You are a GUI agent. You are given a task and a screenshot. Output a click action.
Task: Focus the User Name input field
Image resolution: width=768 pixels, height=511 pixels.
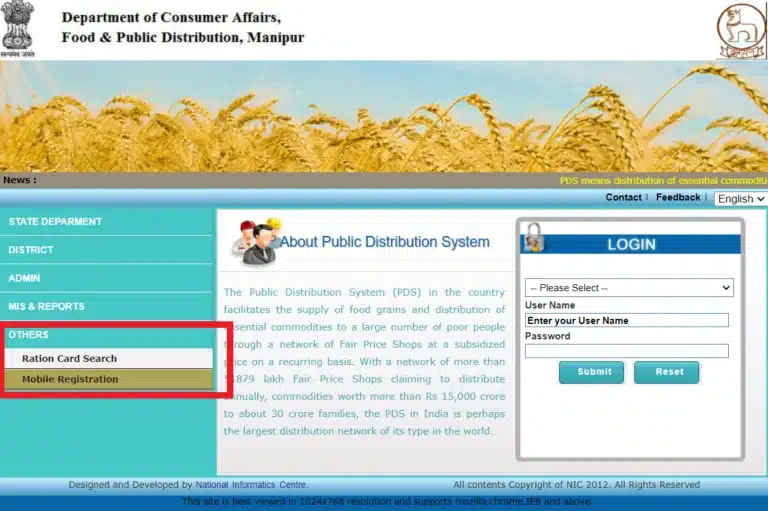coord(626,320)
